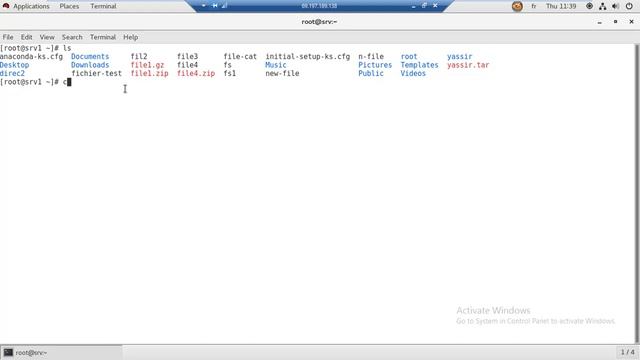Close the remote desktop connection

(435, 6)
